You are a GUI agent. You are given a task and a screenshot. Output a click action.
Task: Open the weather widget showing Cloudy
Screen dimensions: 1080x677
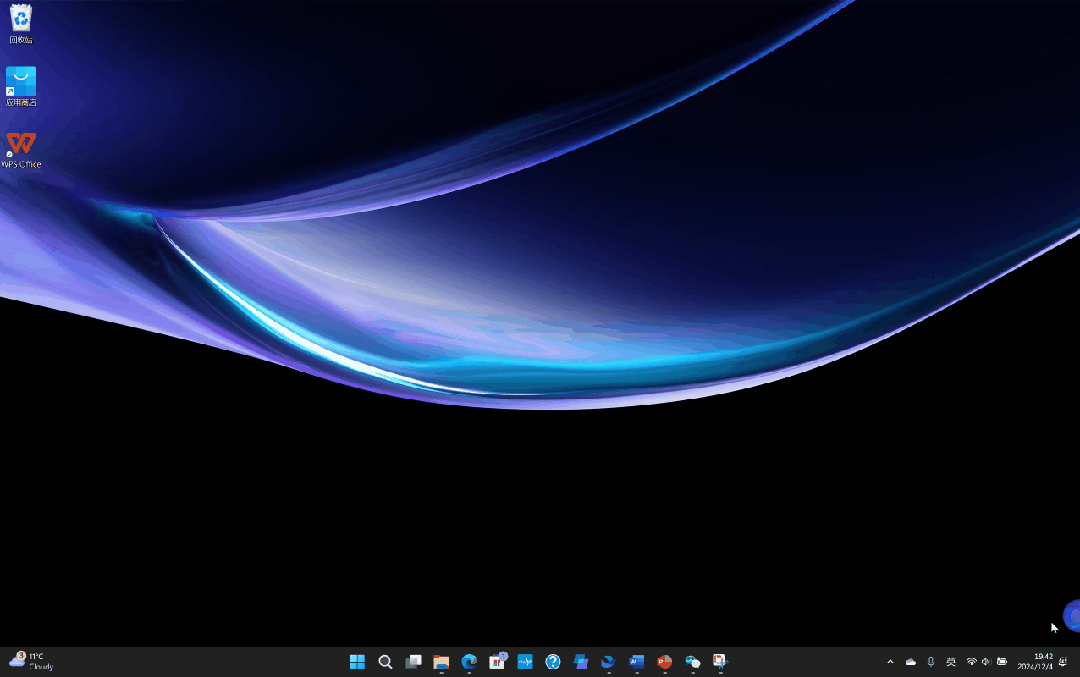pyautogui.click(x=32, y=661)
